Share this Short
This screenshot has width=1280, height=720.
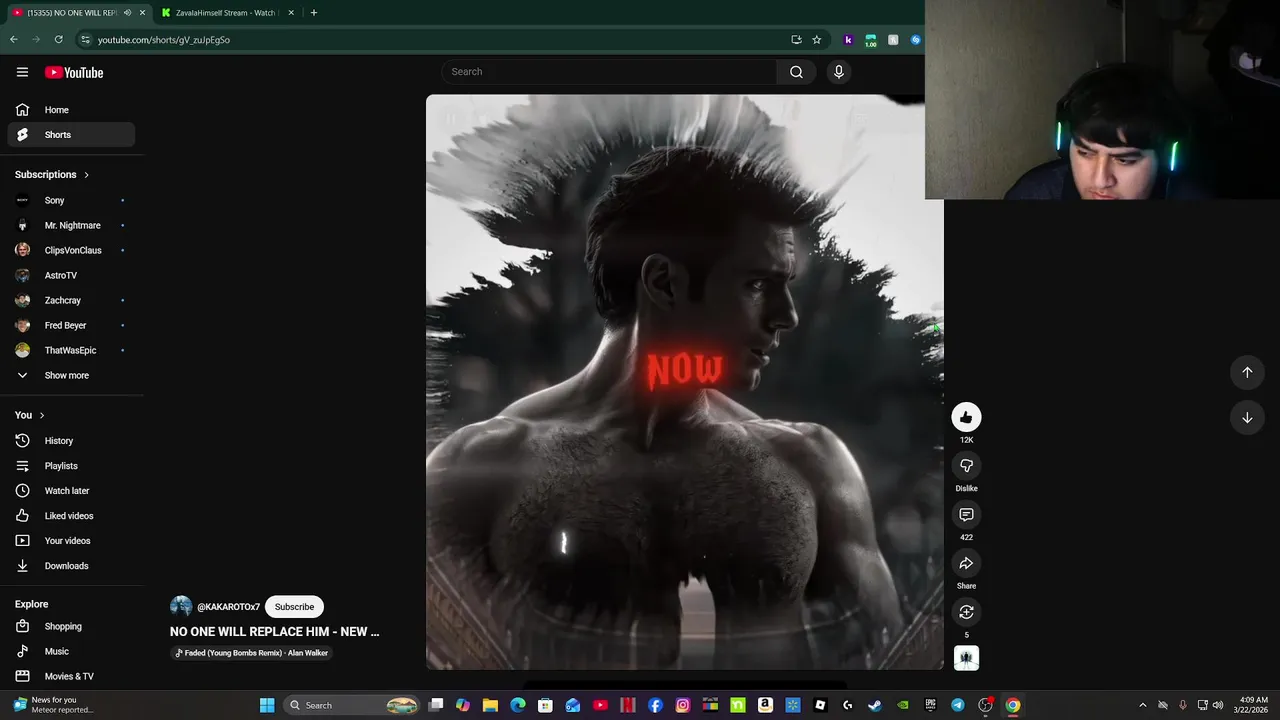966,564
